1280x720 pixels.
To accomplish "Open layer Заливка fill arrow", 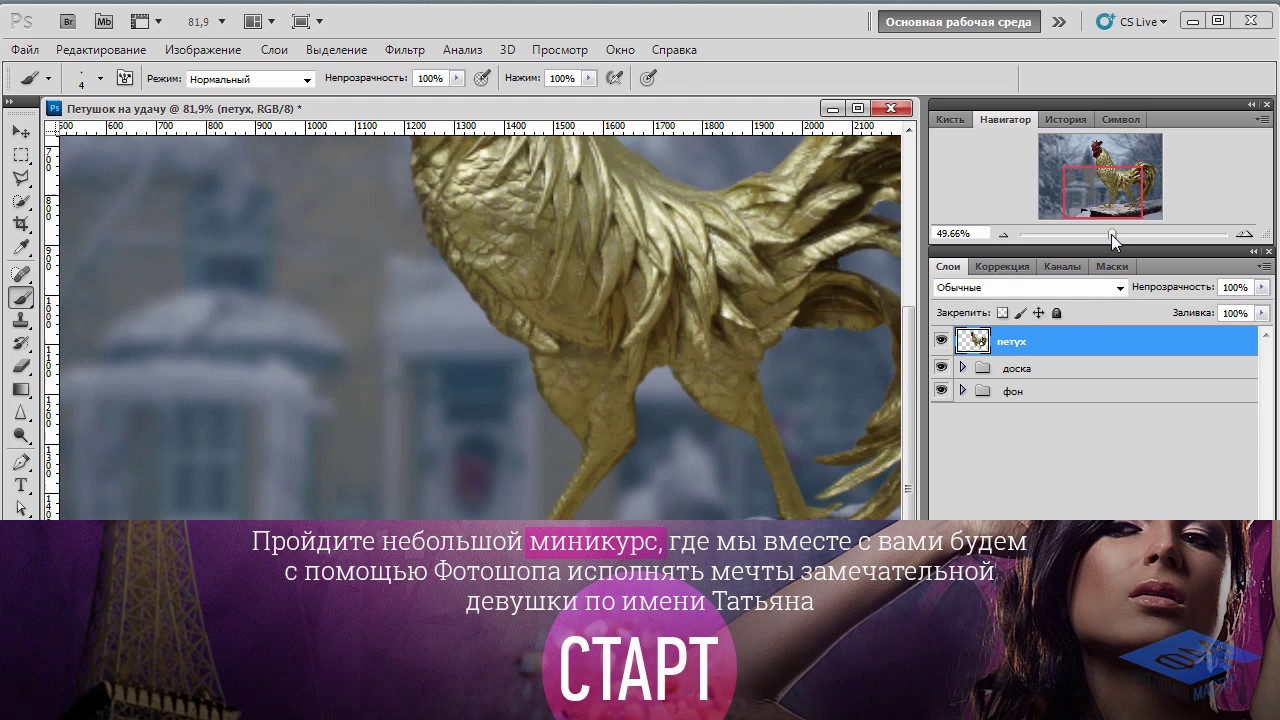I will (1262, 313).
